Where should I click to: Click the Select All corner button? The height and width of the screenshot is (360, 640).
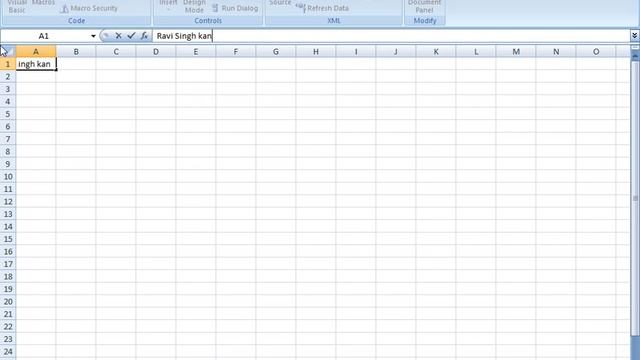click(8, 51)
